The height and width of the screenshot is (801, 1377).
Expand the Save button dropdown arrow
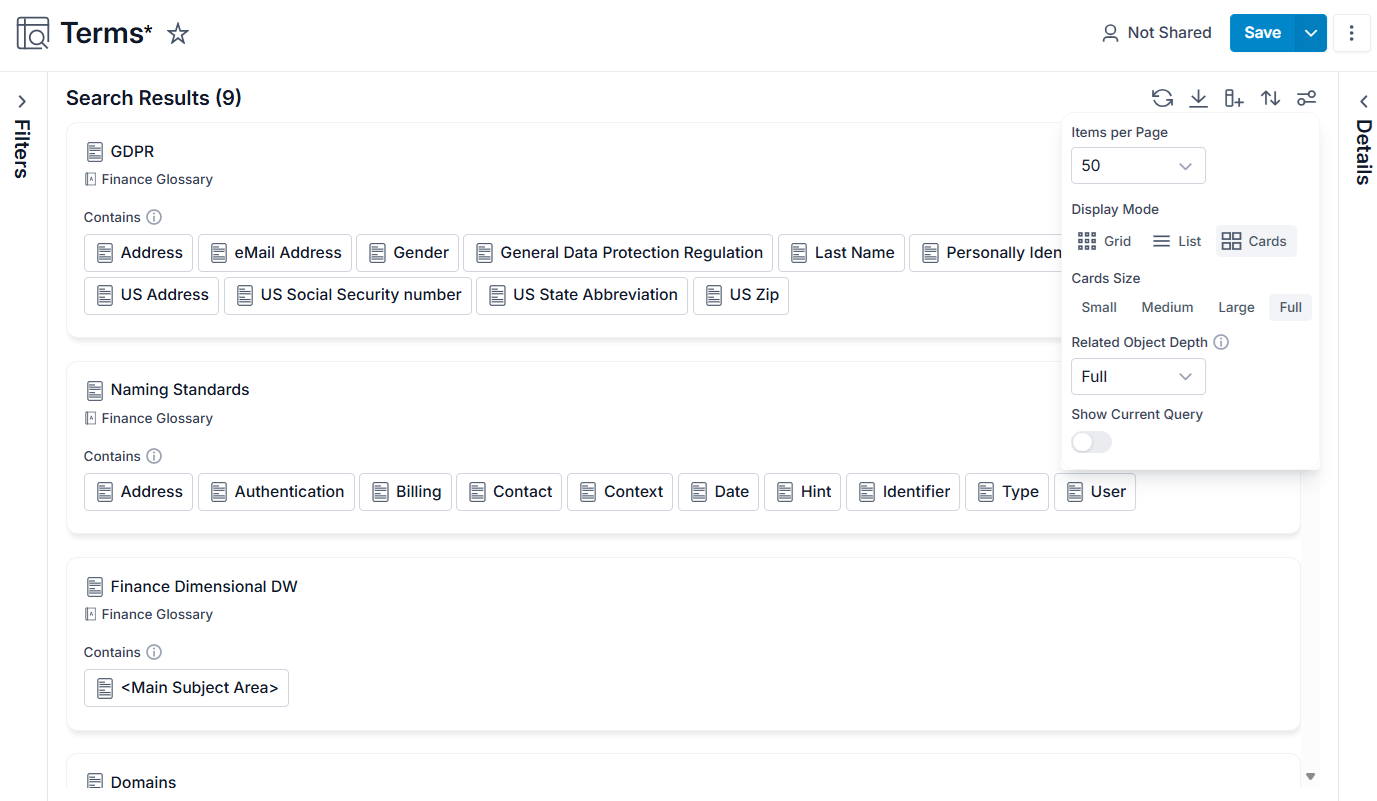pyautogui.click(x=1311, y=33)
